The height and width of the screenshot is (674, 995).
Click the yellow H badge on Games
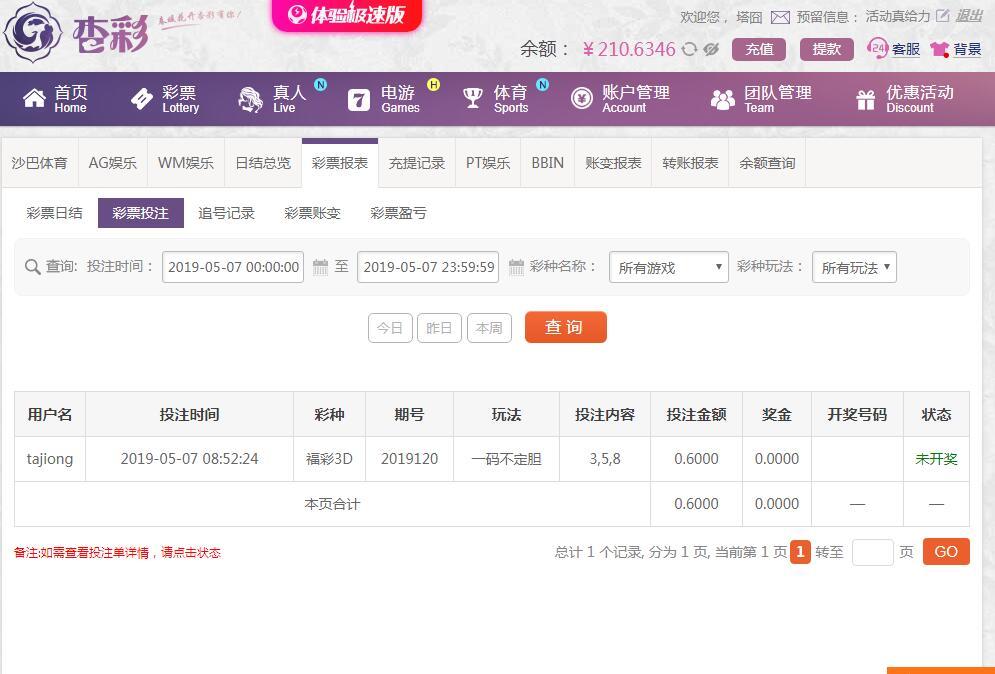pyautogui.click(x=433, y=84)
